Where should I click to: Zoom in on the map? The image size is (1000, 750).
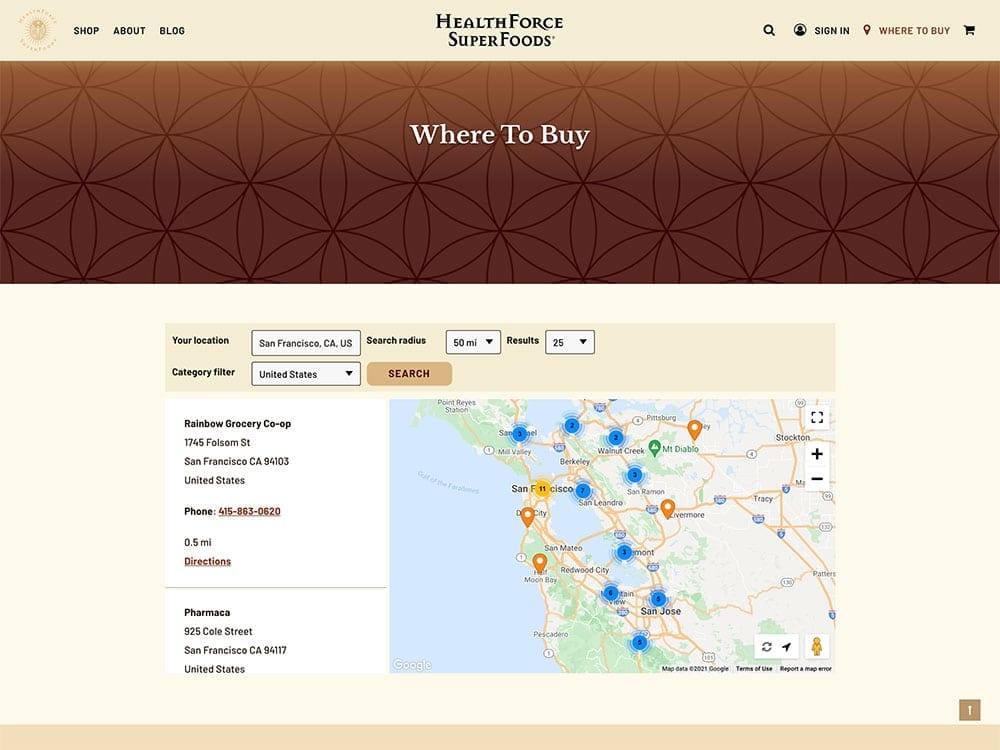[817, 454]
